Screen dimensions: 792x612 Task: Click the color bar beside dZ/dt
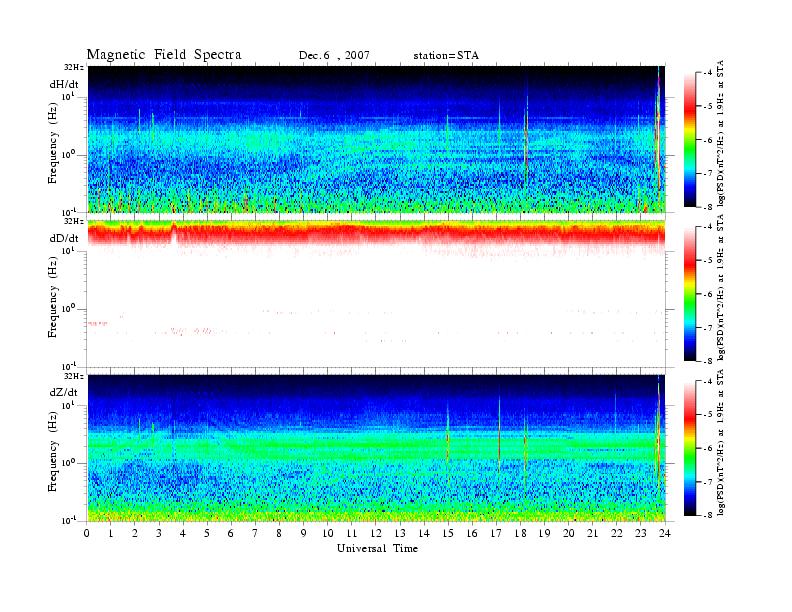pos(689,448)
